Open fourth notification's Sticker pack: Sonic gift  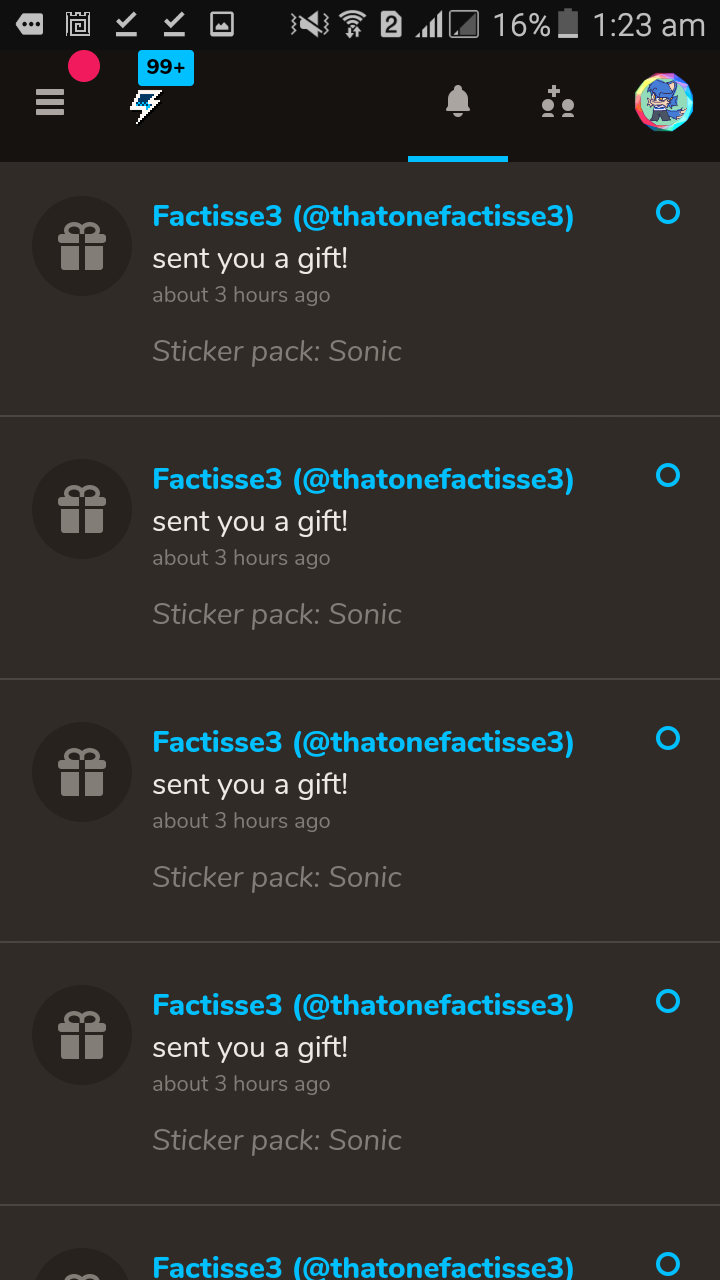point(277,1140)
